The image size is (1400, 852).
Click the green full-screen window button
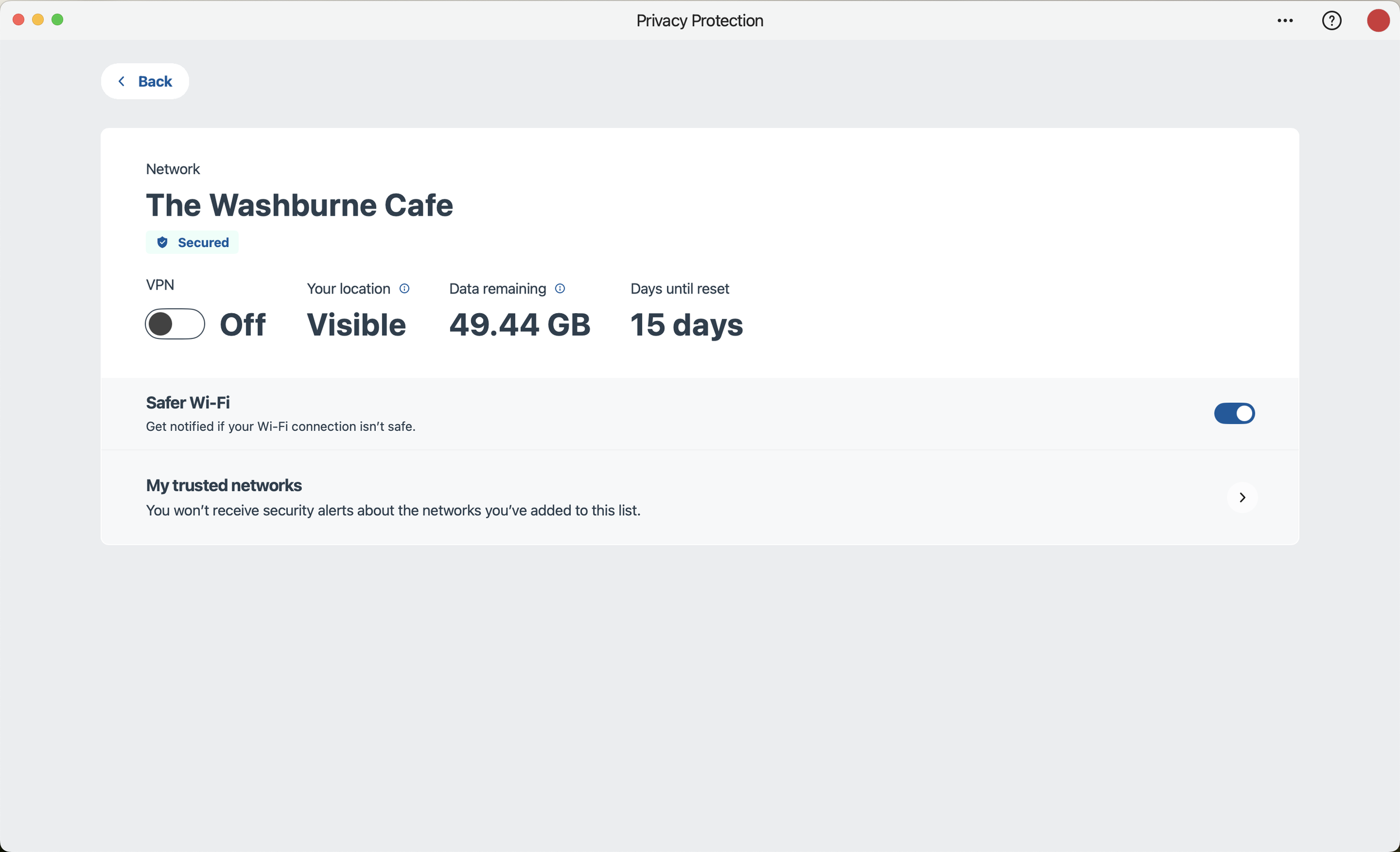[57, 20]
